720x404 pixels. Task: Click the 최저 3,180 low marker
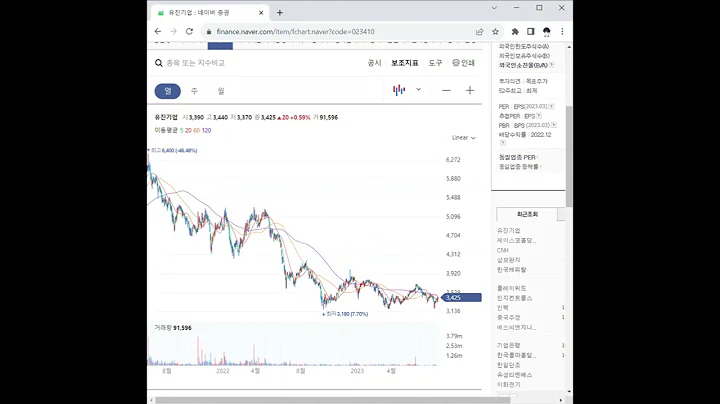345,314
